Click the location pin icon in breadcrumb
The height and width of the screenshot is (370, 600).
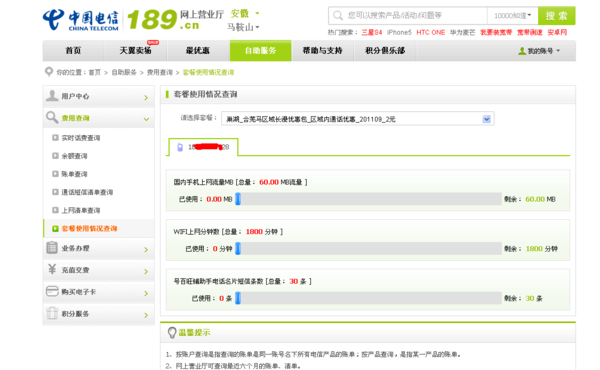click(x=49, y=72)
